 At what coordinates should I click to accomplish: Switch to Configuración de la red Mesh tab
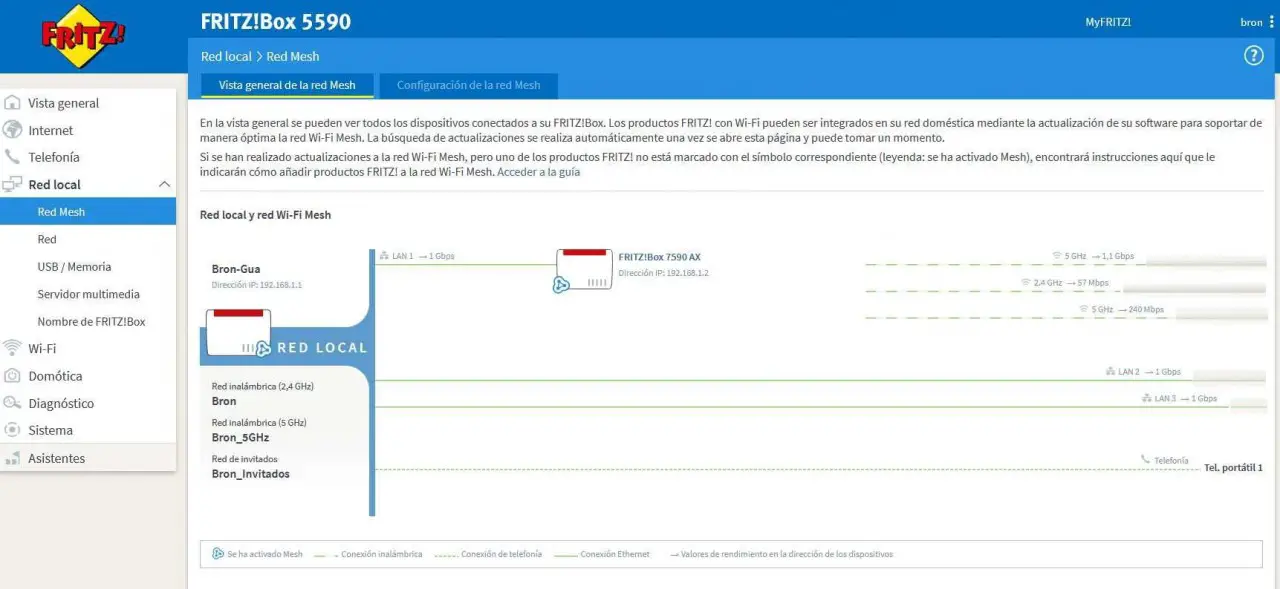(468, 85)
